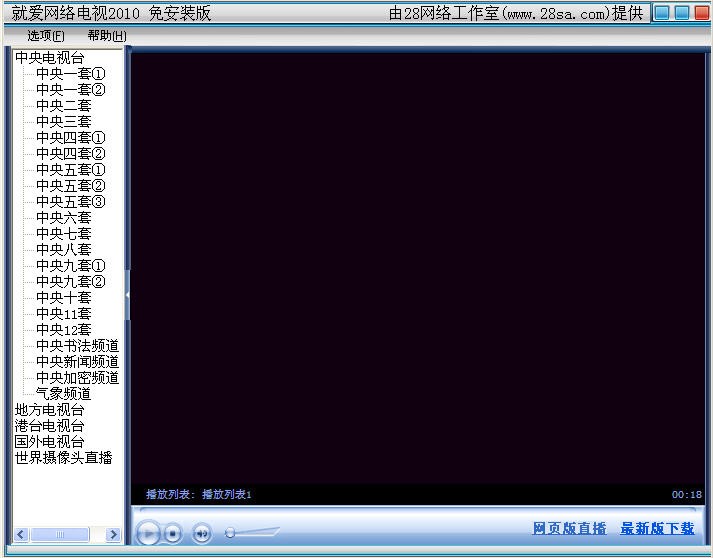
Task: Open the 中央书法频道 channel
Action: click(77, 346)
